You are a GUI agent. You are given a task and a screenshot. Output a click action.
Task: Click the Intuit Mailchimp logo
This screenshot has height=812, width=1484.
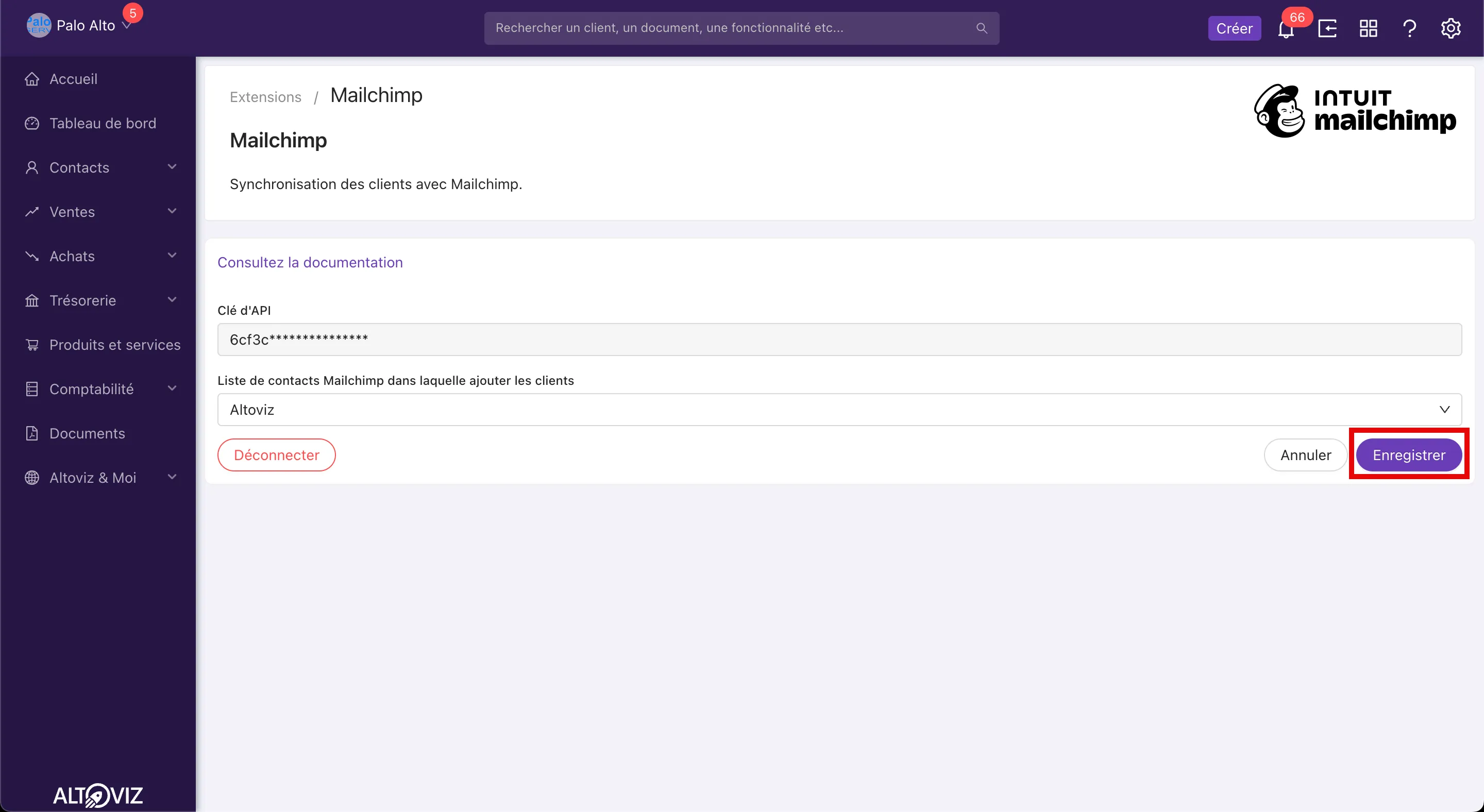coord(1355,111)
